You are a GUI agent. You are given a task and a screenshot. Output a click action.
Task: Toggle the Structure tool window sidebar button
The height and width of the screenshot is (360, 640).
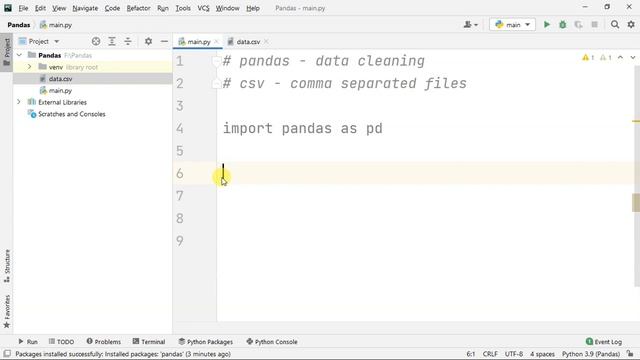pos(7,266)
